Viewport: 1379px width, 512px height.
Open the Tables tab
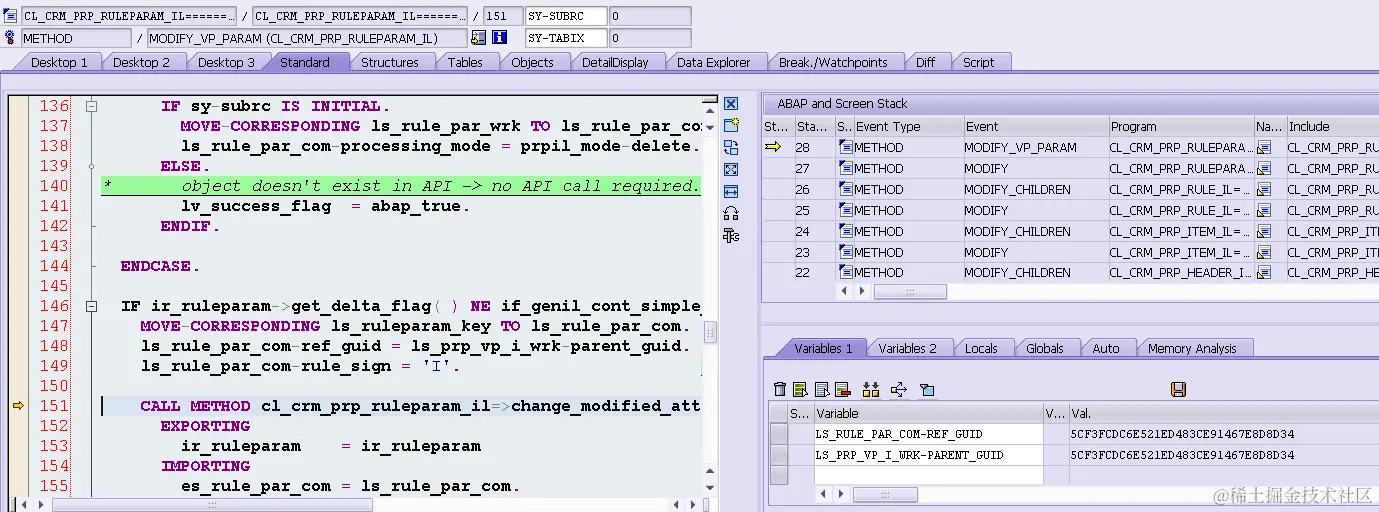point(465,62)
